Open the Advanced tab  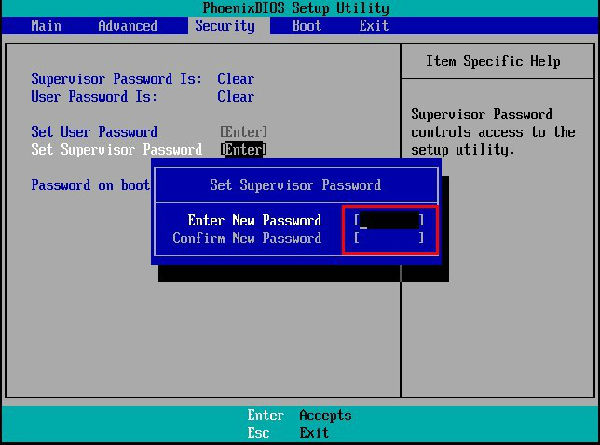(127, 26)
